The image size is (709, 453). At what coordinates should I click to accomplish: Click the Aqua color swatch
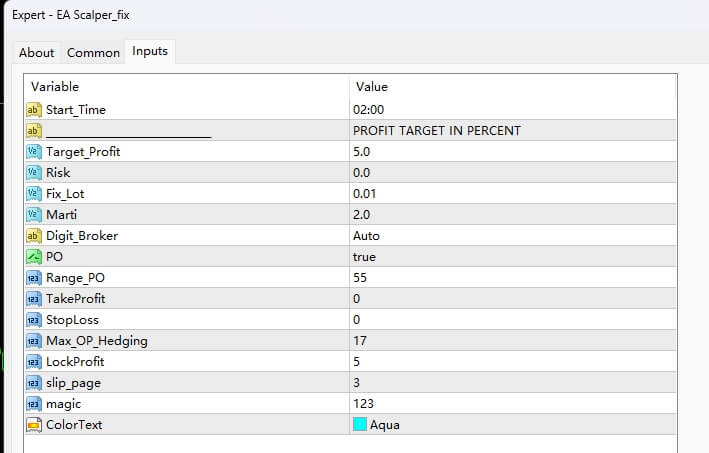pos(360,425)
